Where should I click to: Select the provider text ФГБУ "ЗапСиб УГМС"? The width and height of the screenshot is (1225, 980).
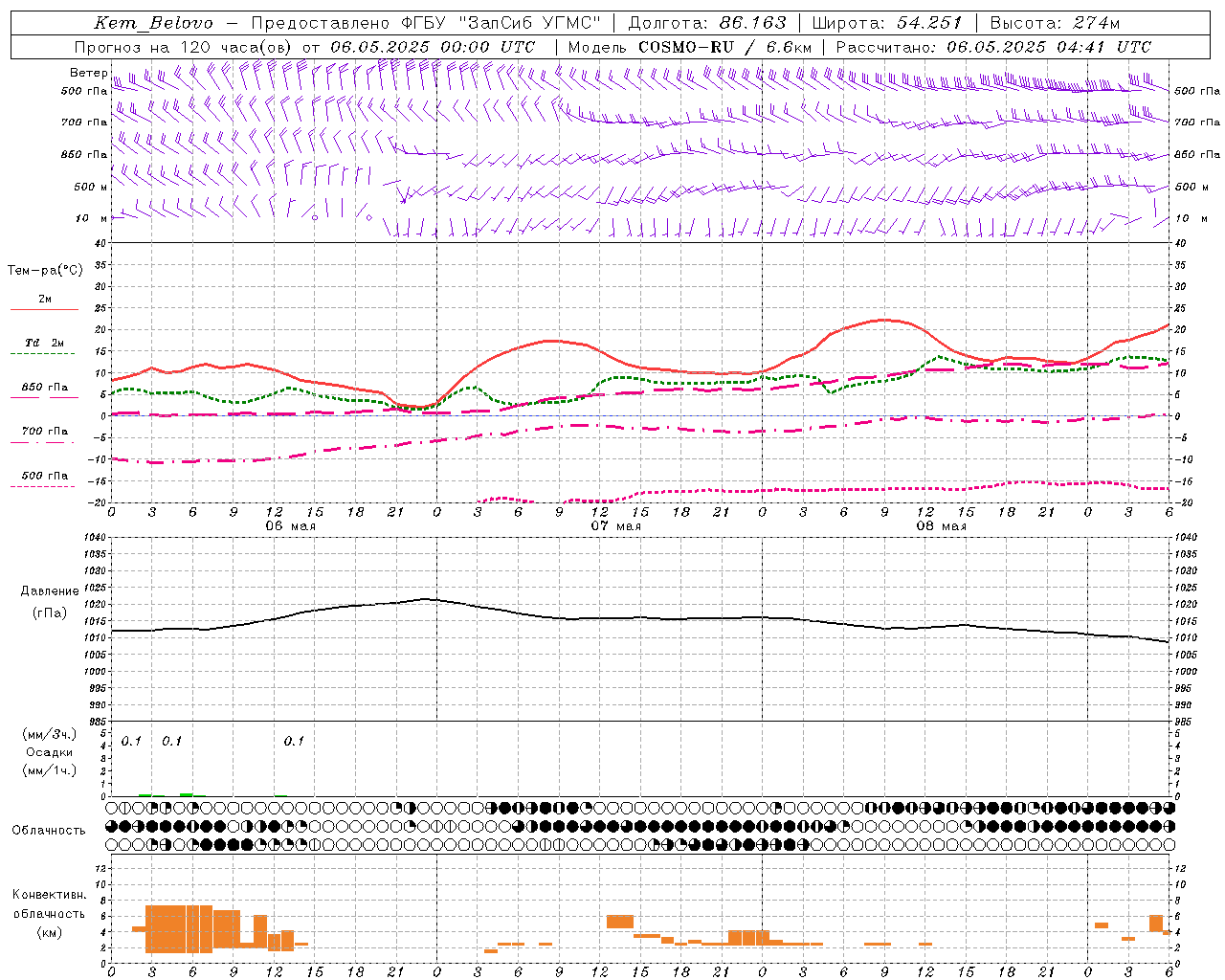[503, 23]
